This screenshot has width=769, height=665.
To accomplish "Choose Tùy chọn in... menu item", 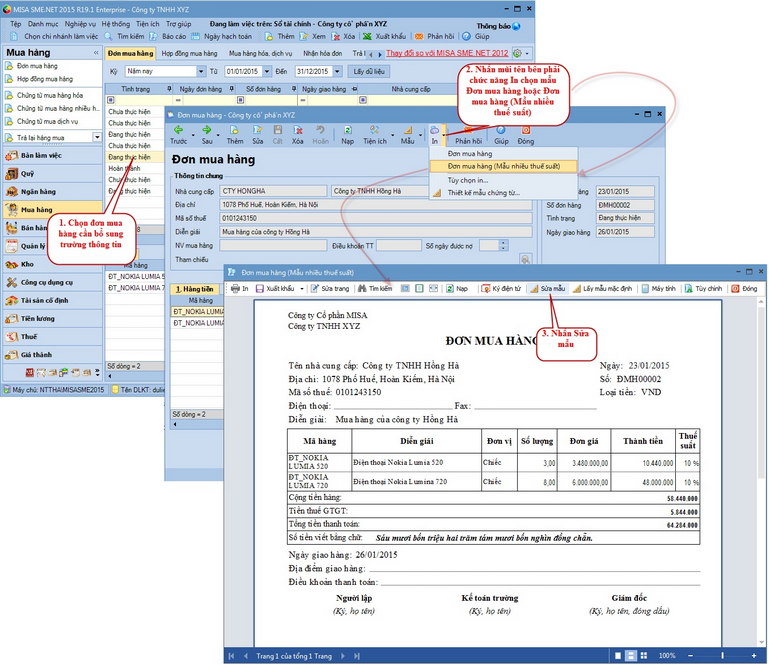I will (x=467, y=180).
